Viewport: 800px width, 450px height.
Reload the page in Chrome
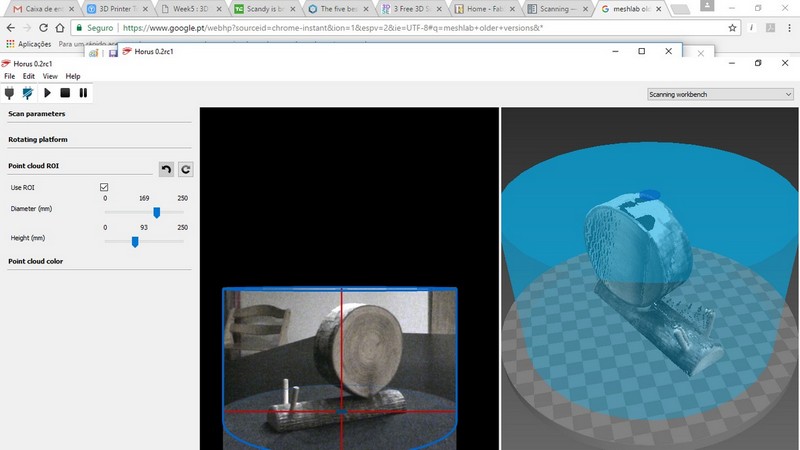click(43, 28)
